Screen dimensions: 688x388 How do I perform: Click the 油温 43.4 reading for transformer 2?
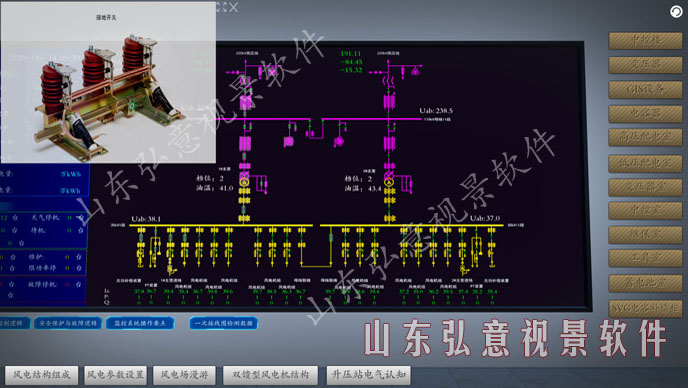pyautogui.click(x=362, y=188)
